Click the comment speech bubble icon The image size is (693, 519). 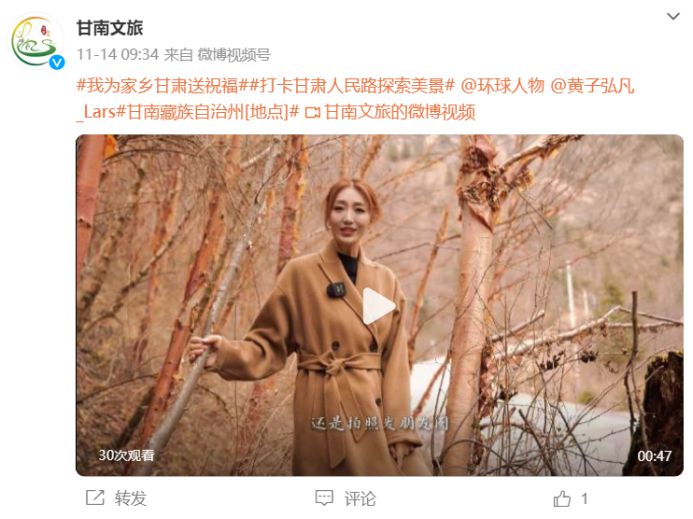[x=324, y=498]
